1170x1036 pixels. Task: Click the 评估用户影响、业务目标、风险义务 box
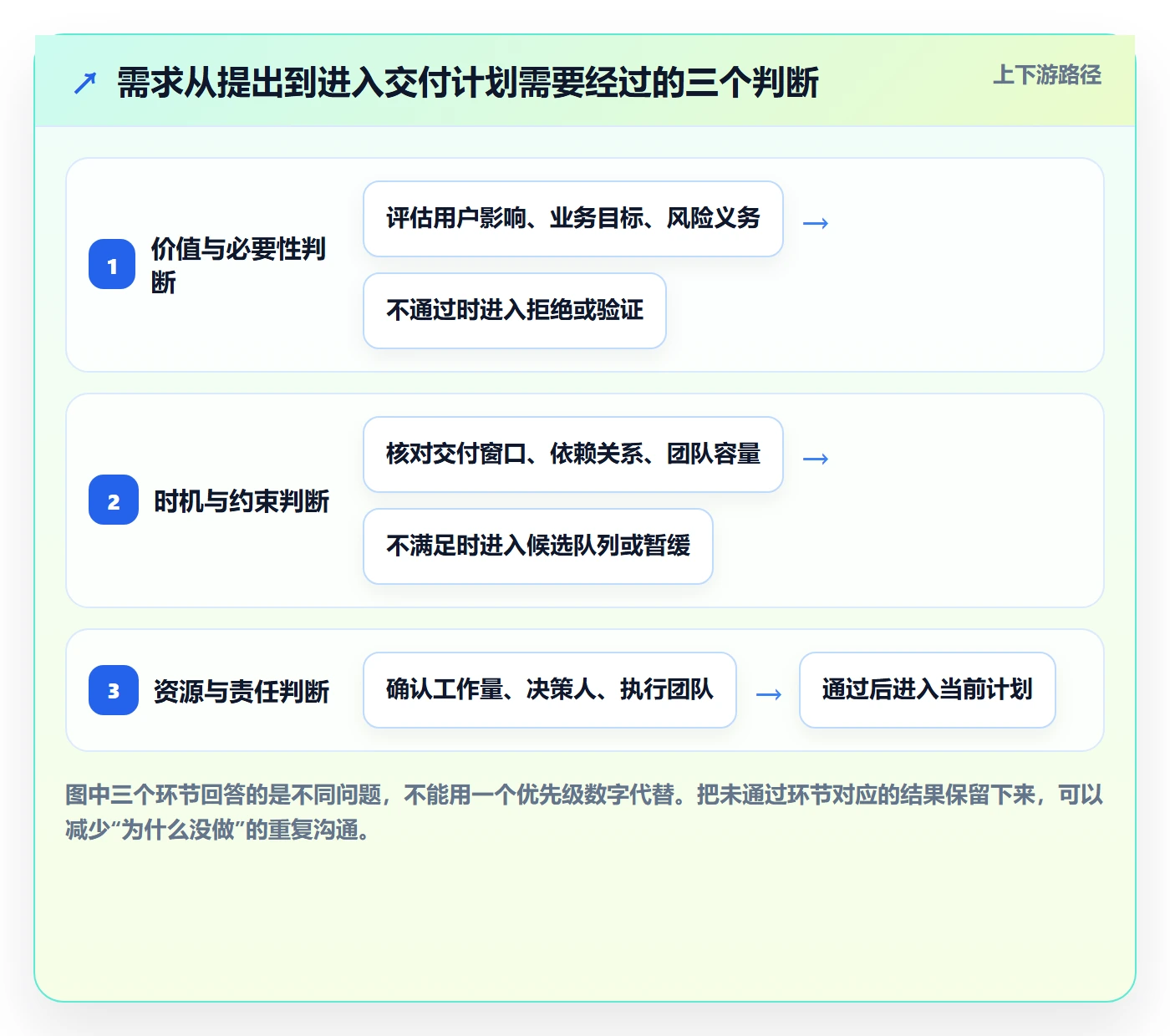click(x=573, y=219)
